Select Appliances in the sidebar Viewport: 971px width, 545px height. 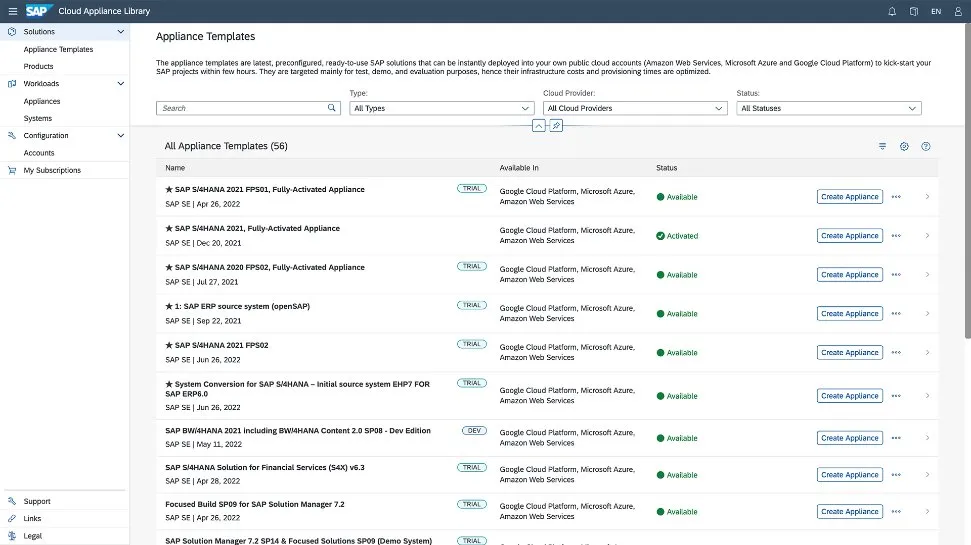[x=42, y=101]
